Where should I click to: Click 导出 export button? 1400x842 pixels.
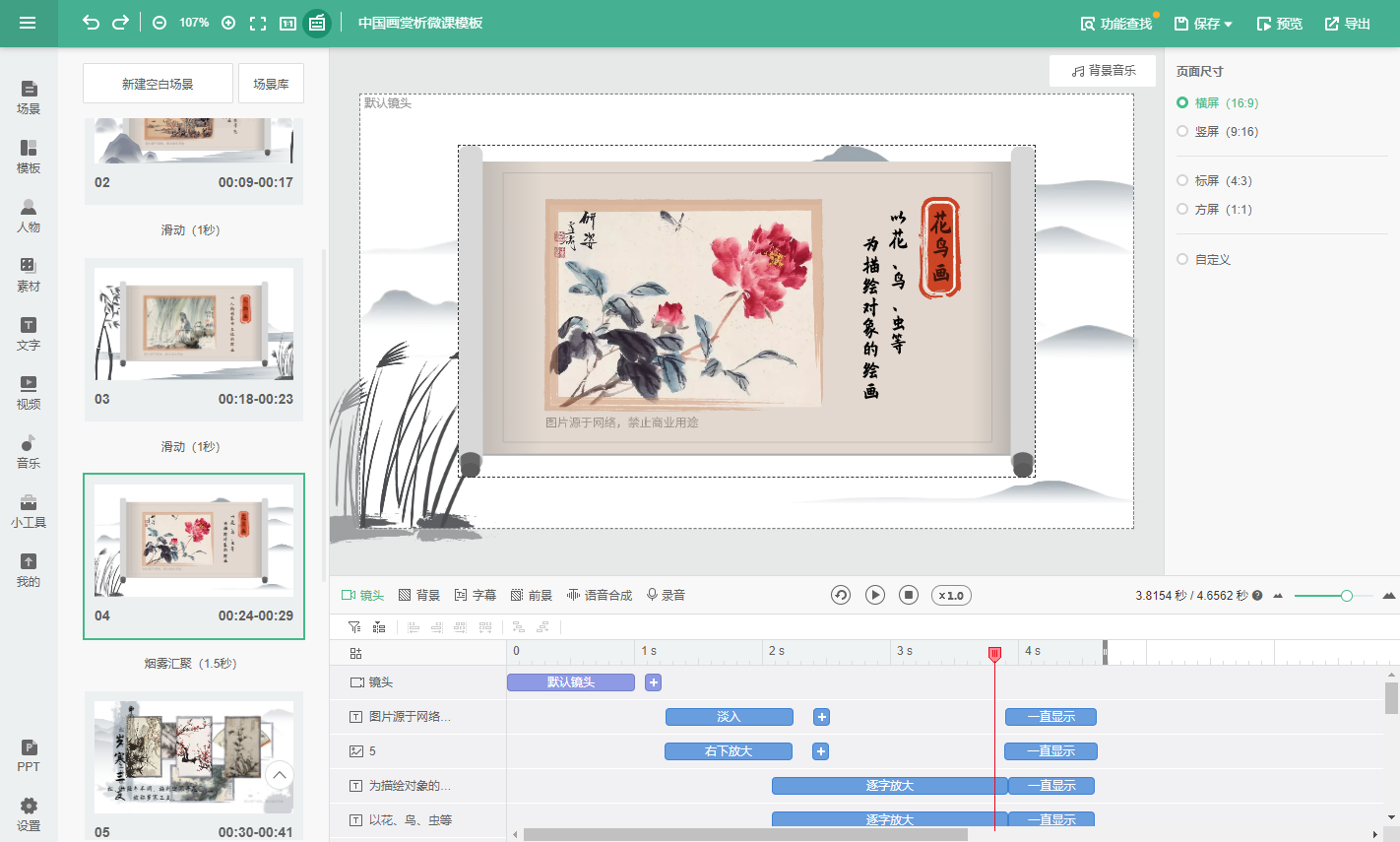(x=1348, y=24)
